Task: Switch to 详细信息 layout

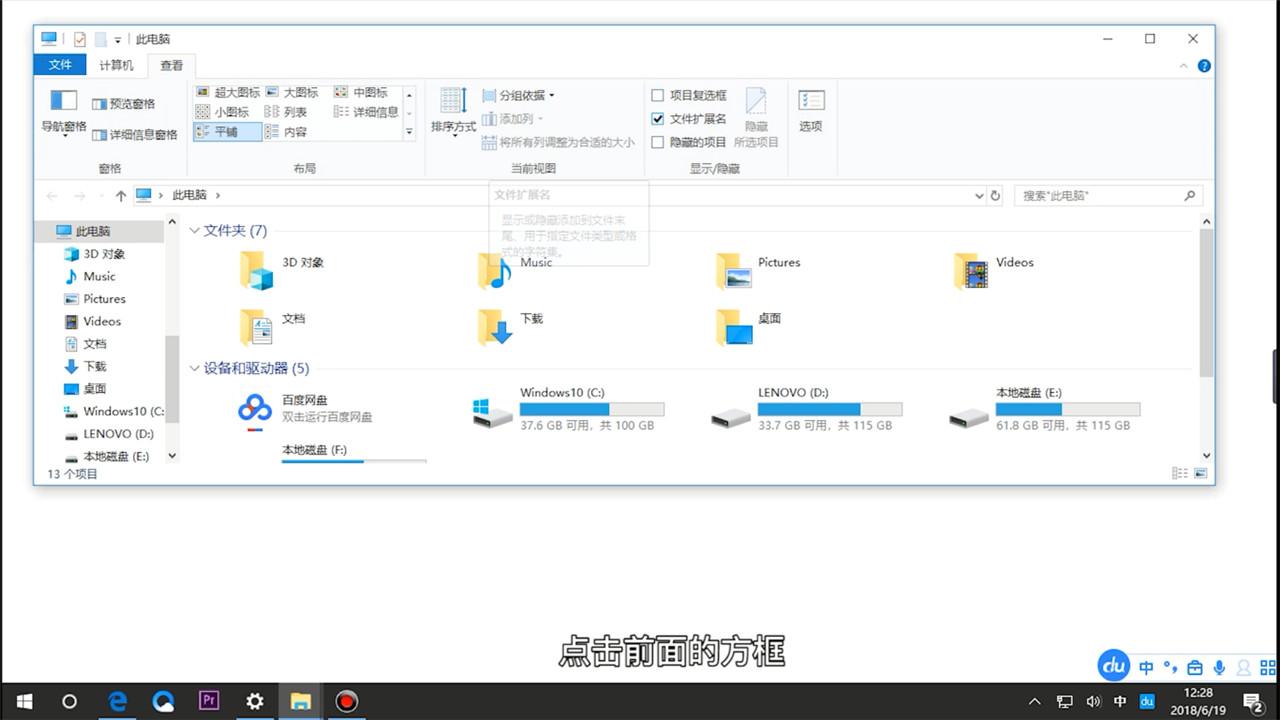Action: [x=366, y=112]
